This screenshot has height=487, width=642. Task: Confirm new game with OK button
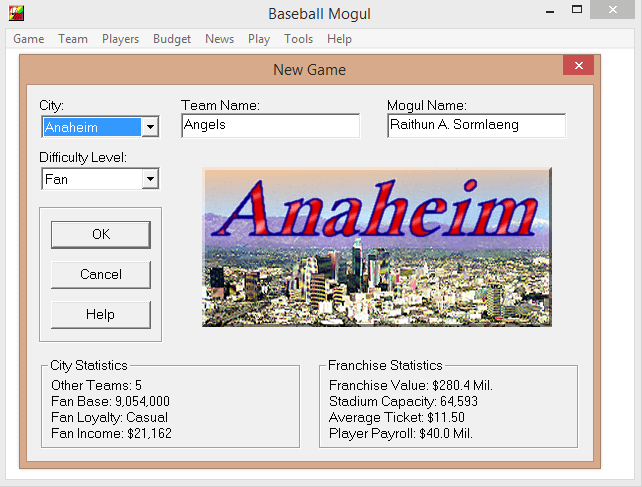point(101,235)
